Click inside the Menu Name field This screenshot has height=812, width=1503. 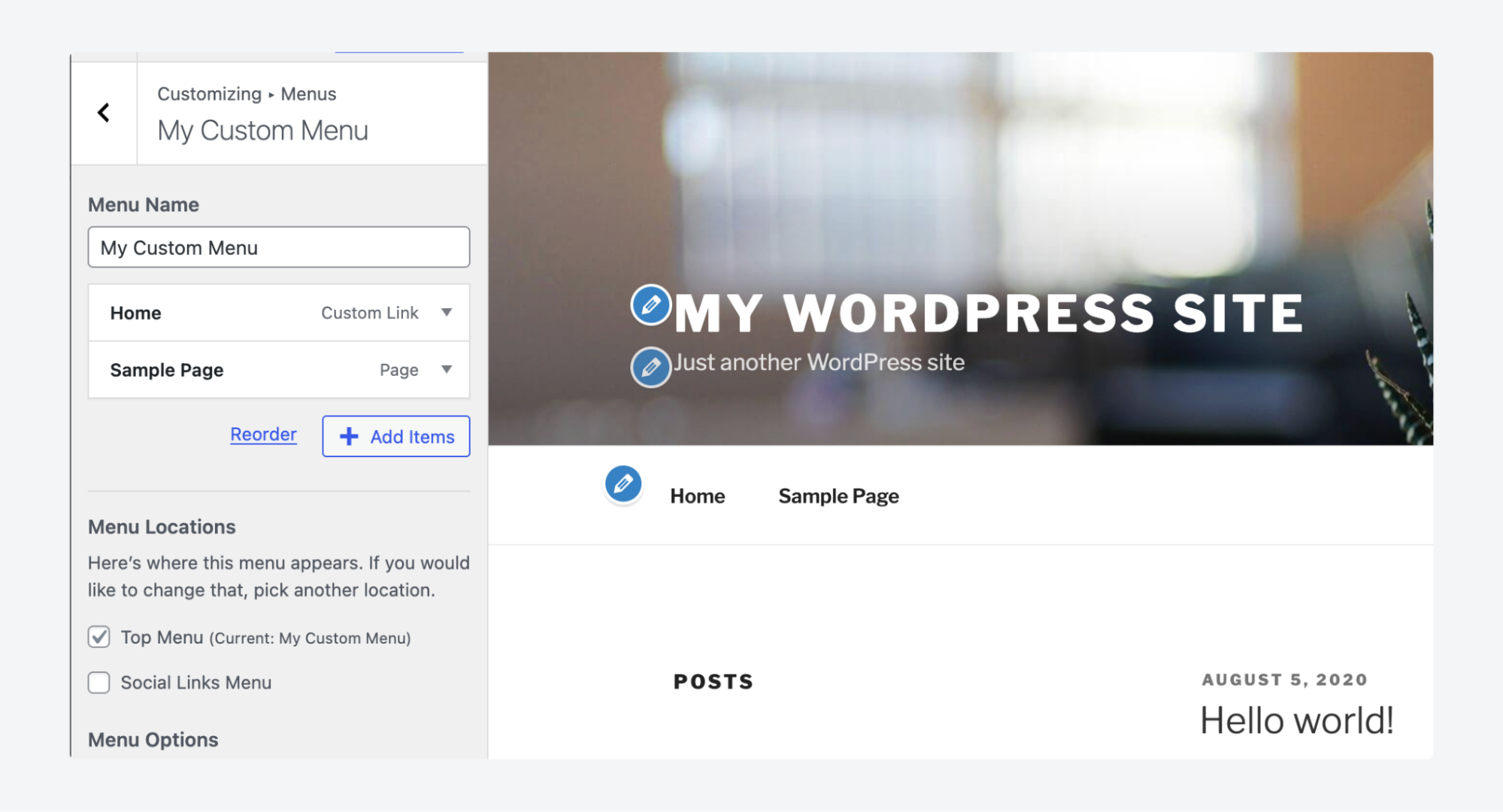(278, 247)
